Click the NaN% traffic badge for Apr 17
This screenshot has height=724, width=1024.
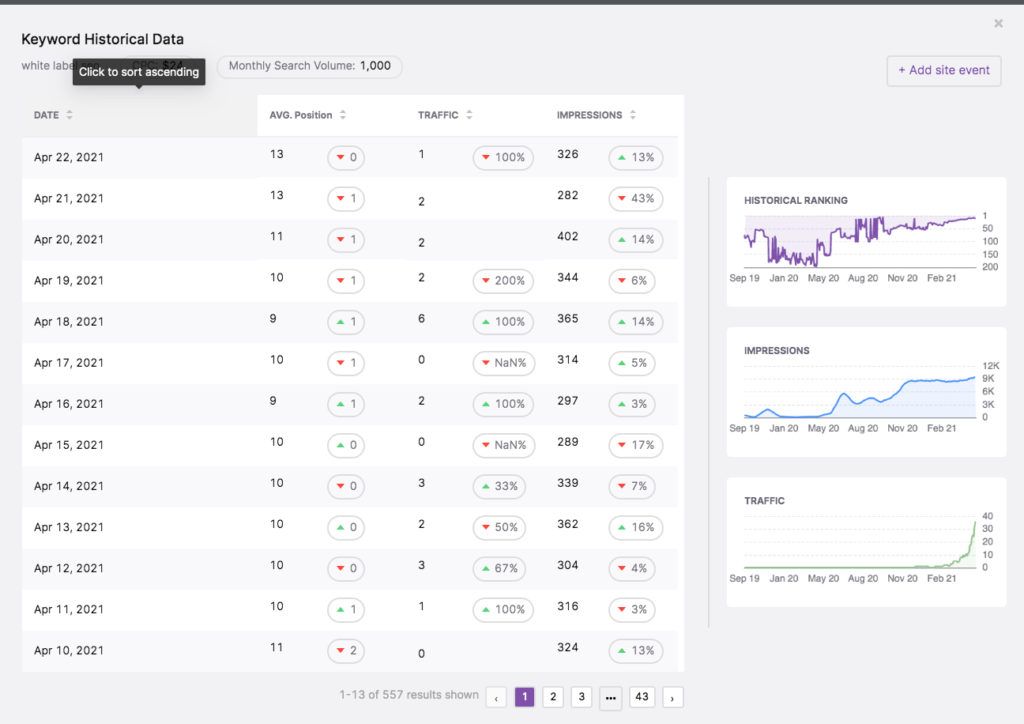[x=504, y=363]
